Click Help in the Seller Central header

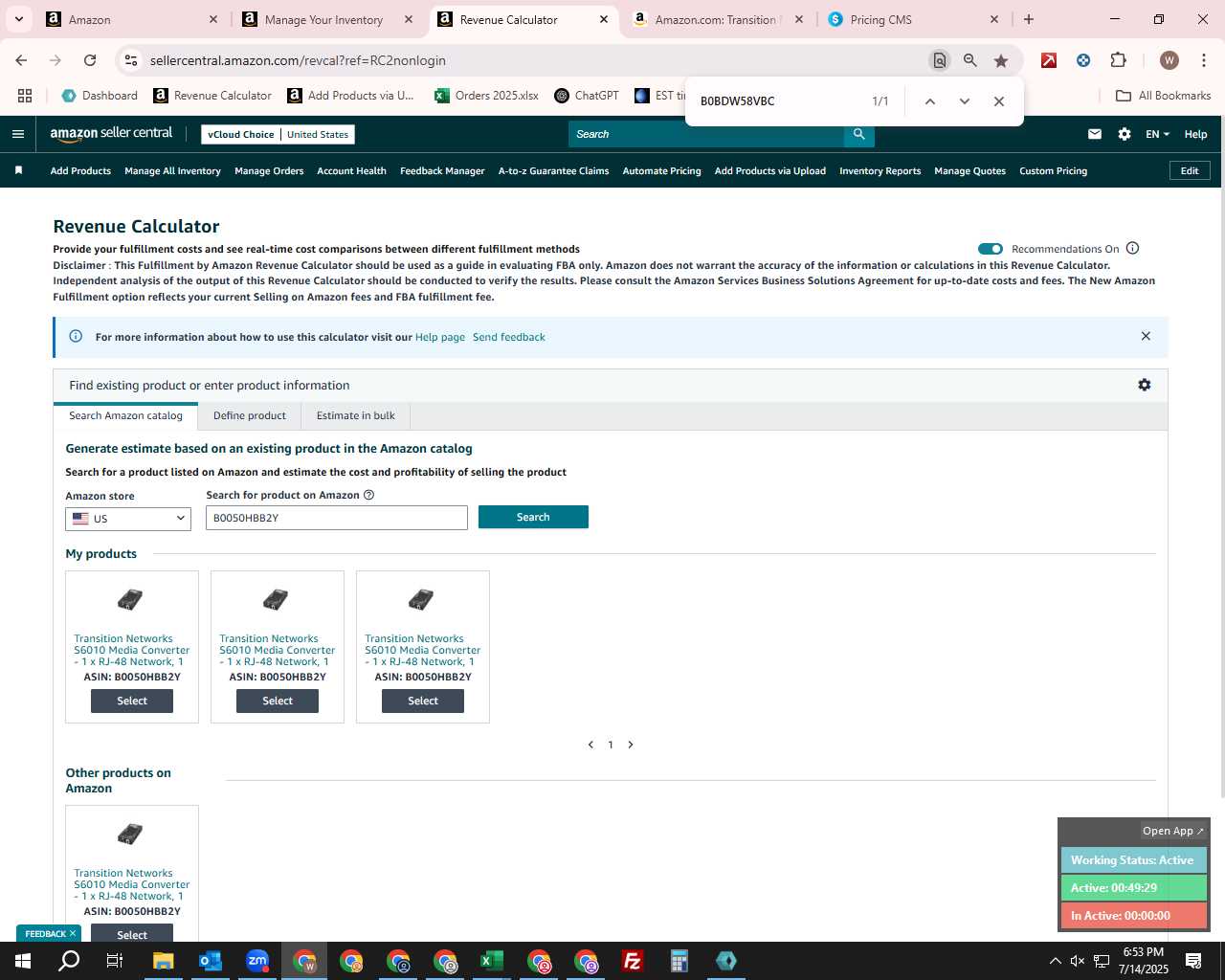coord(1195,134)
